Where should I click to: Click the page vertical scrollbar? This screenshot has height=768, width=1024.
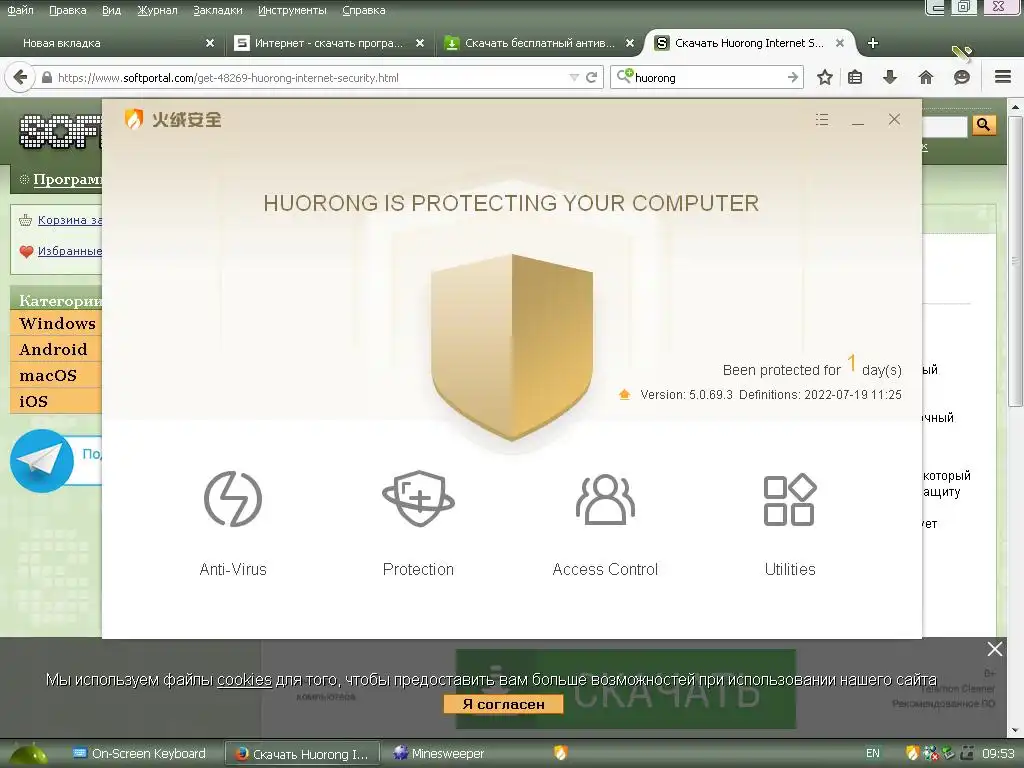(1015, 261)
